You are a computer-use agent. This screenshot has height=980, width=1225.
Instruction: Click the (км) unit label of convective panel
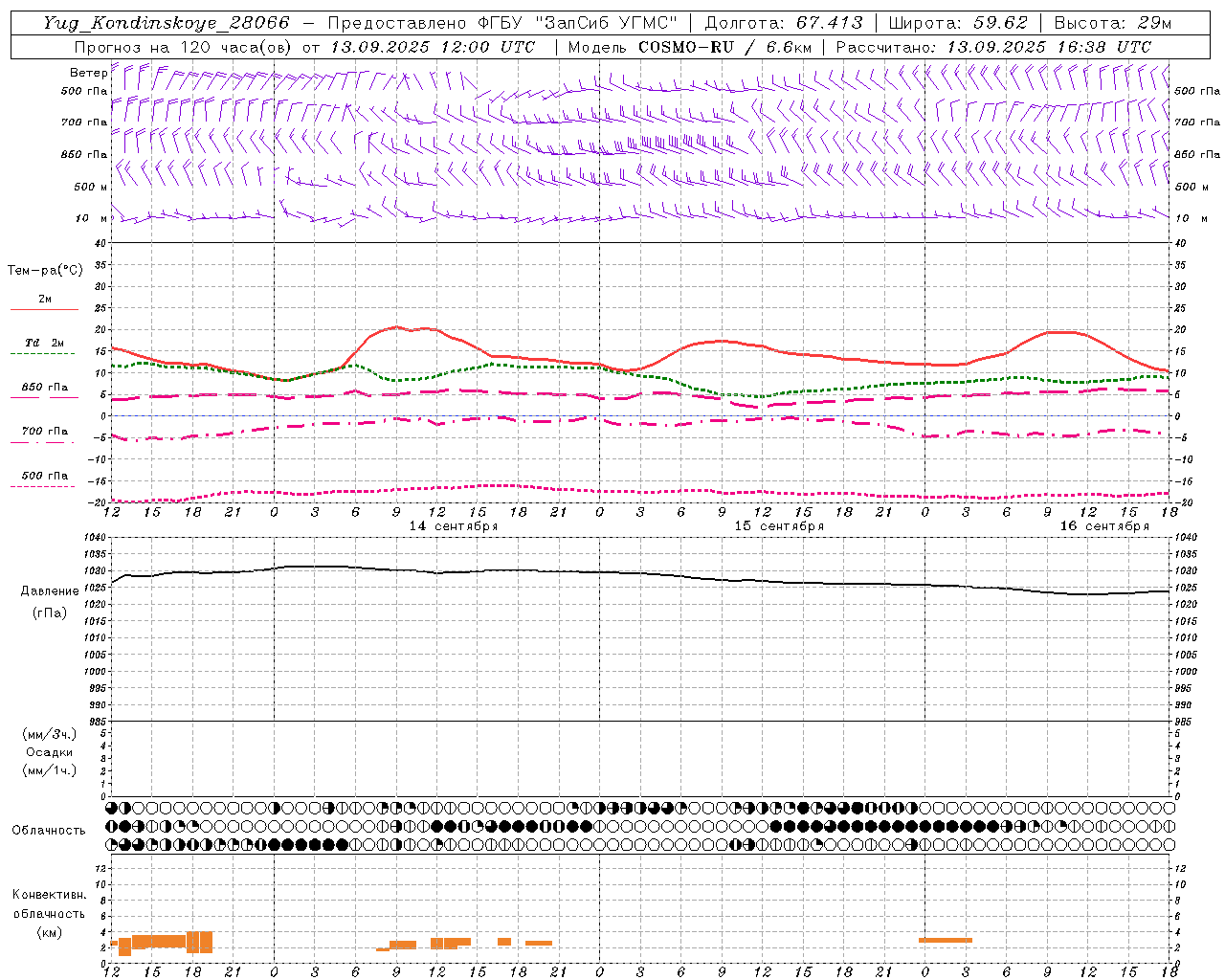click(x=49, y=932)
